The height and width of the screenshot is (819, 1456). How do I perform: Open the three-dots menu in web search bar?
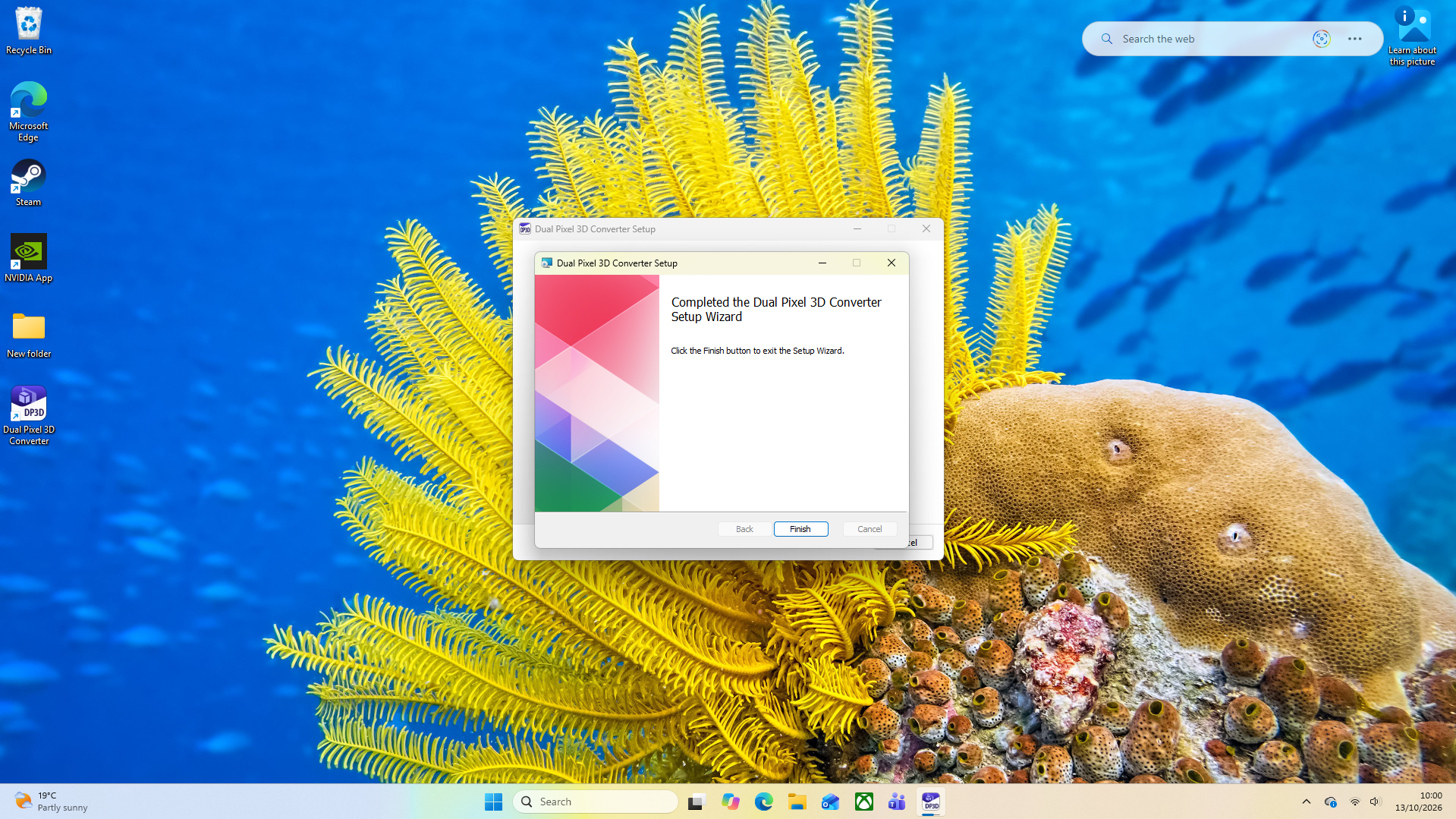click(x=1354, y=39)
